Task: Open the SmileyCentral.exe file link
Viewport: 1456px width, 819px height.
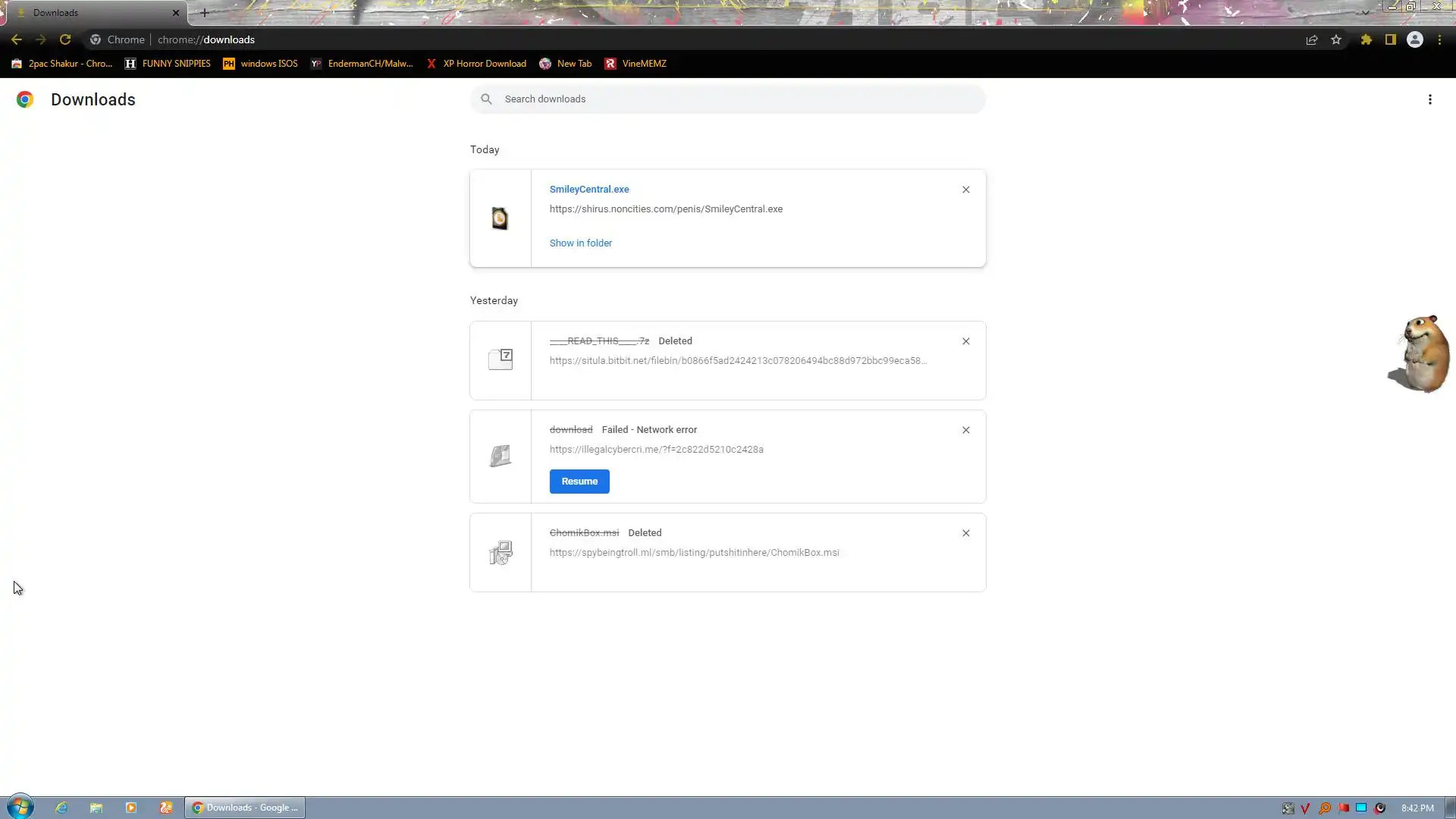Action: click(589, 190)
